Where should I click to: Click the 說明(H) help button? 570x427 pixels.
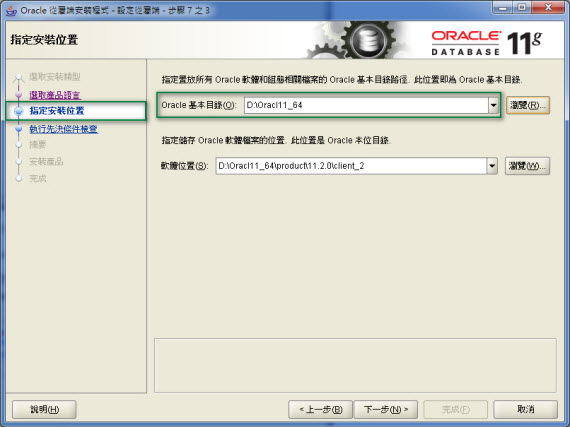44,410
